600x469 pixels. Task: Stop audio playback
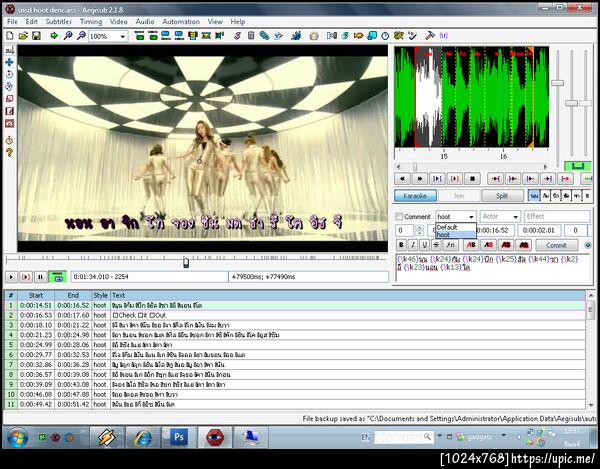[472, 178]
